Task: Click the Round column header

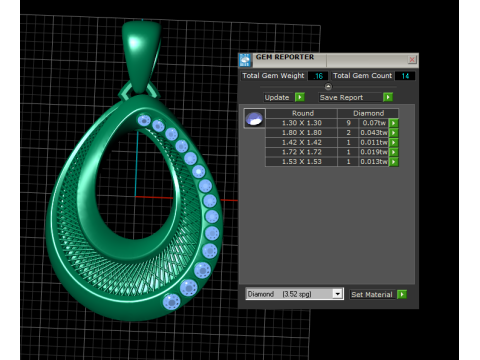Action: [x=302, y=113]
